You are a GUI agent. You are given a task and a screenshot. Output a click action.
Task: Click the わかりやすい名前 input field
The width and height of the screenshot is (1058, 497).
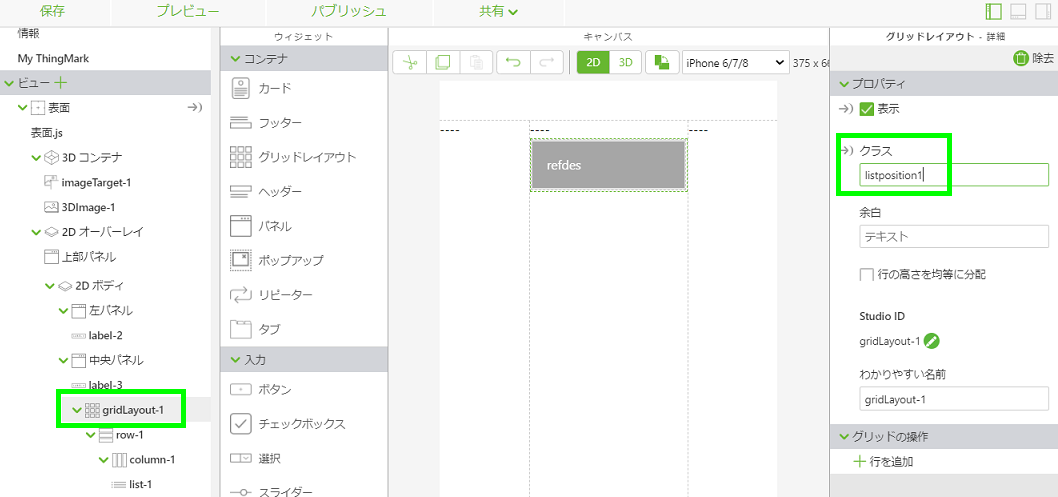point(953,399)
